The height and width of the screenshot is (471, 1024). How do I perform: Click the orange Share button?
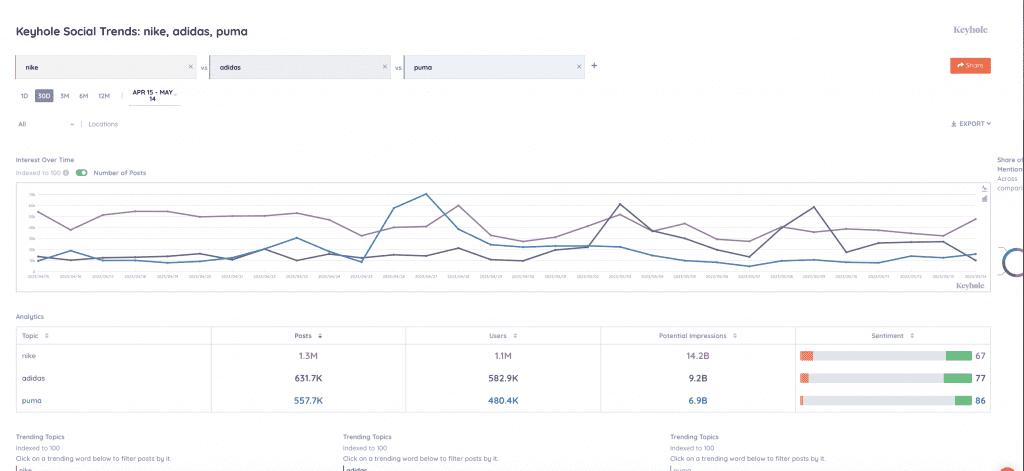970,65
